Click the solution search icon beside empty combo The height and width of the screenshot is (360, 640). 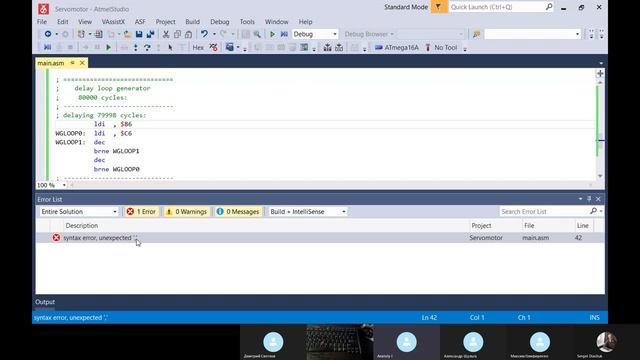click(x=476, y=34)
